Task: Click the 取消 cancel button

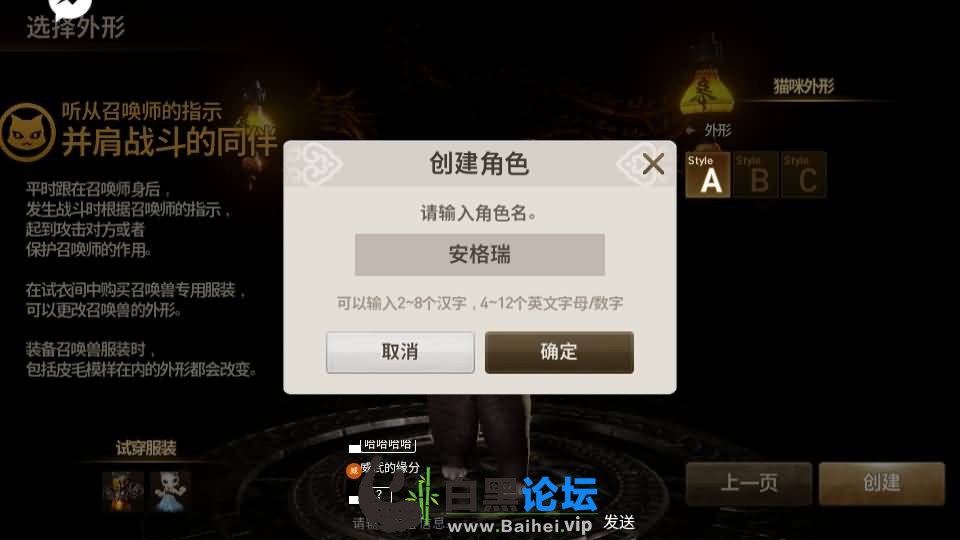Action: 400,352
